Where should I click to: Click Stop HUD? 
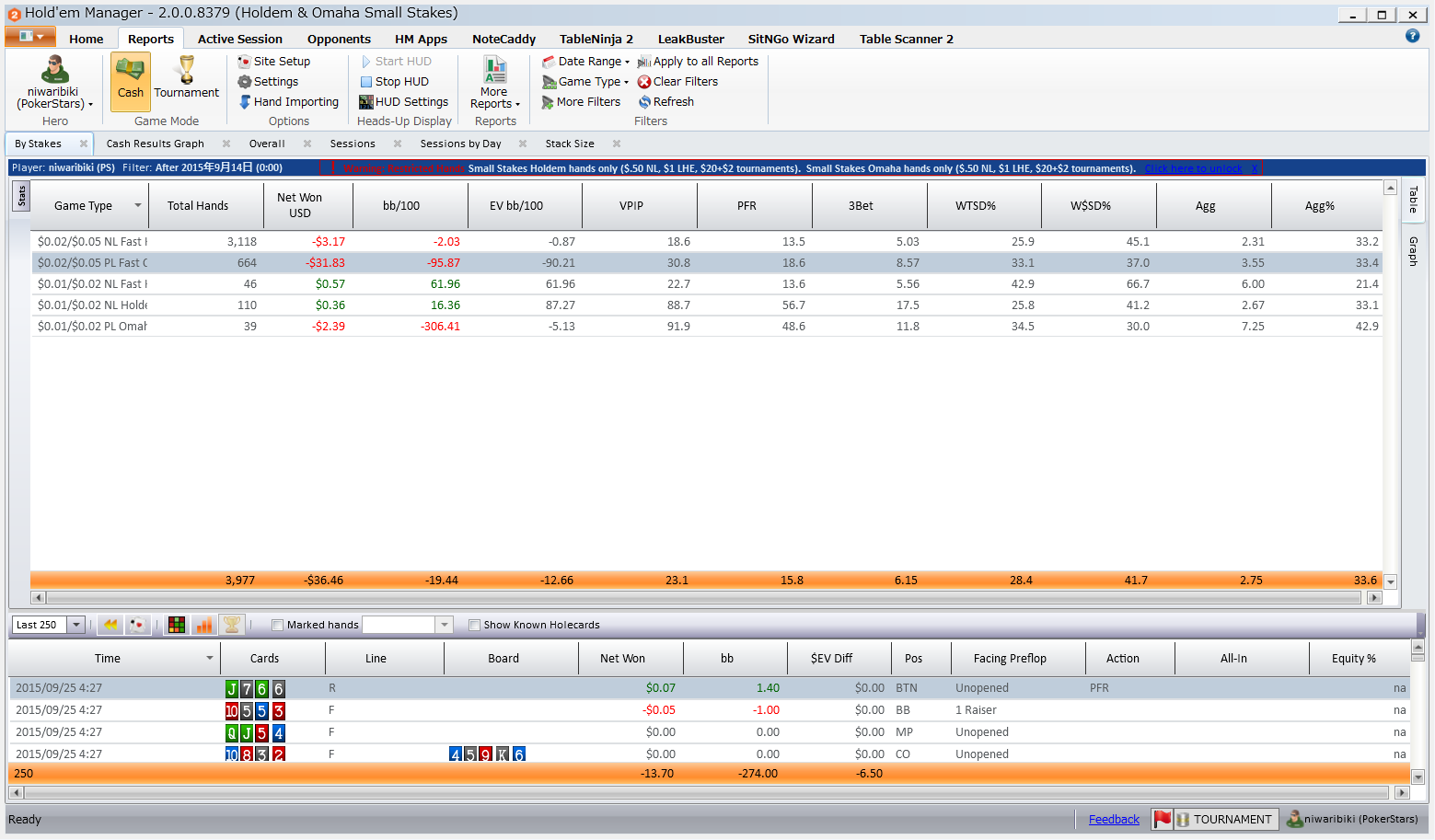(x=401, y=82)
